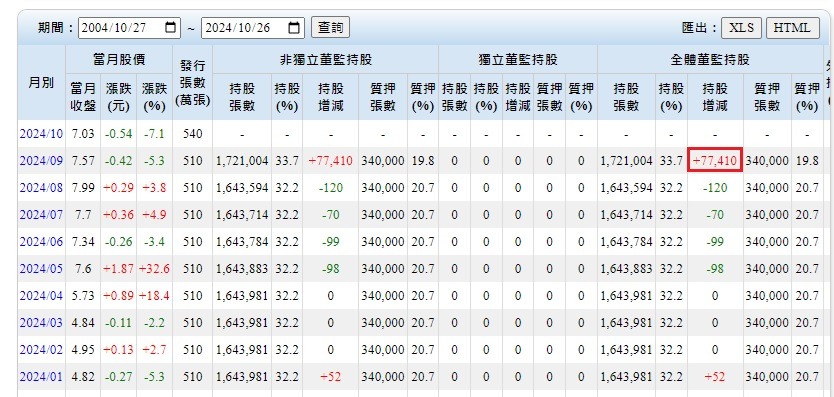The width and height of the screenshot is (834, 397).
Task: Select -98 under 全體董監持股 in 2024/05 row
Action: pyautogui.click(x=715, y=269)
